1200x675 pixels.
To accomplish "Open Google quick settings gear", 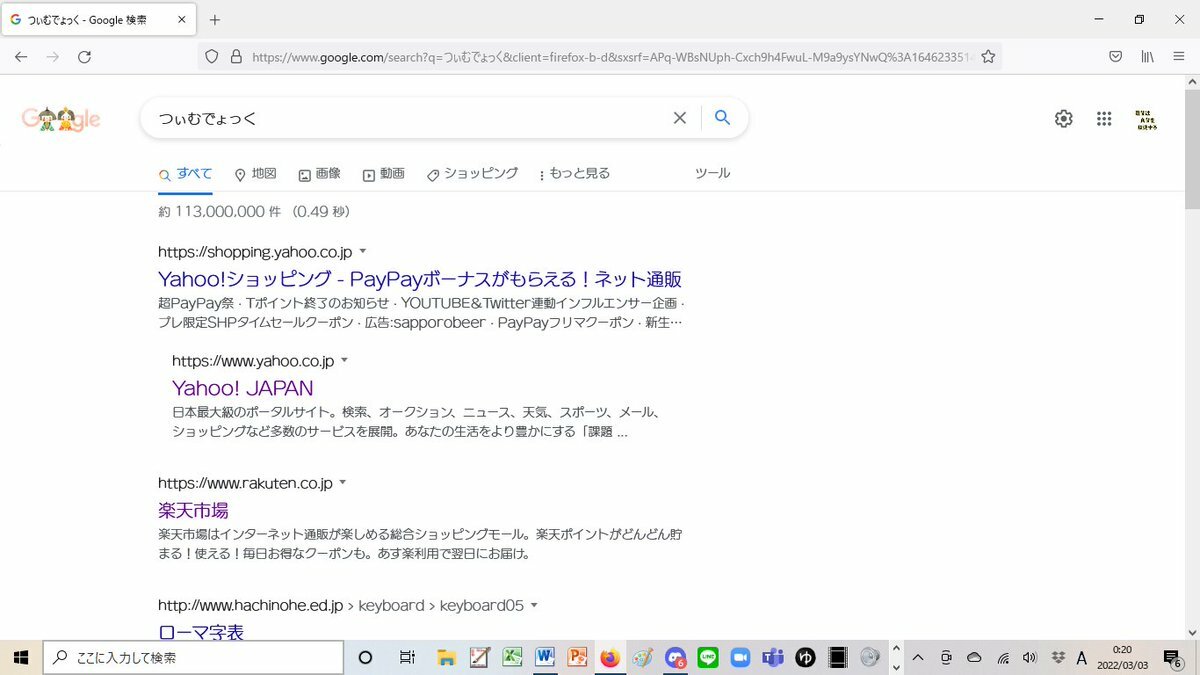I will click(1064, 119).
